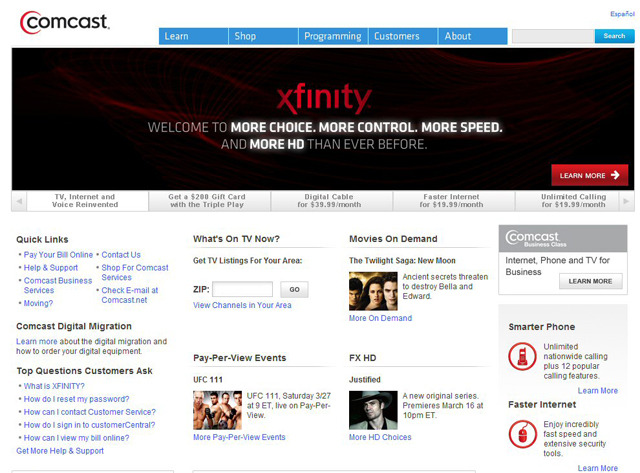Open the Shop menu
640x473 pixels.
[x=263, y=36]
